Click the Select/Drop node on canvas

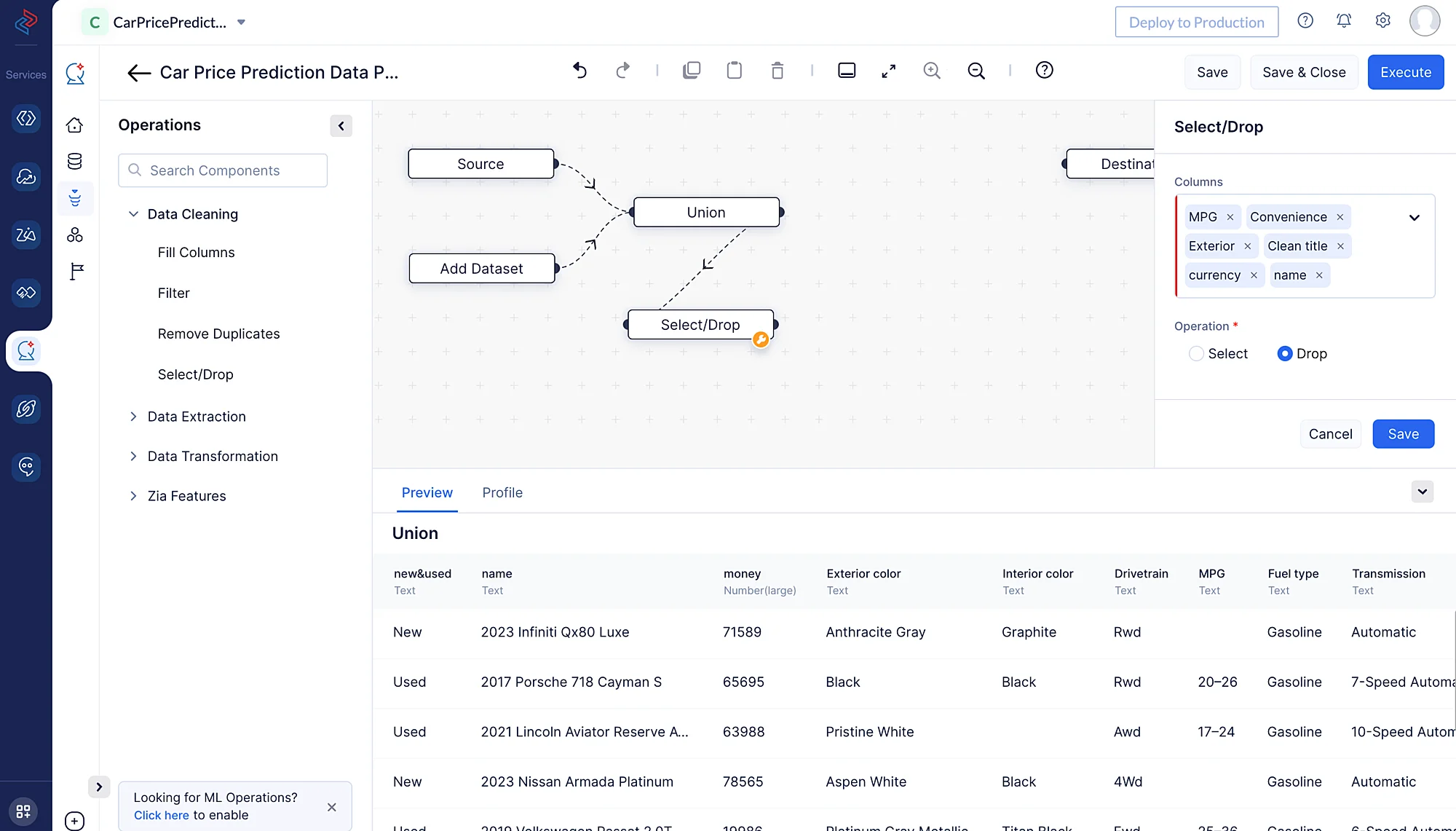(x=700, y=325)
